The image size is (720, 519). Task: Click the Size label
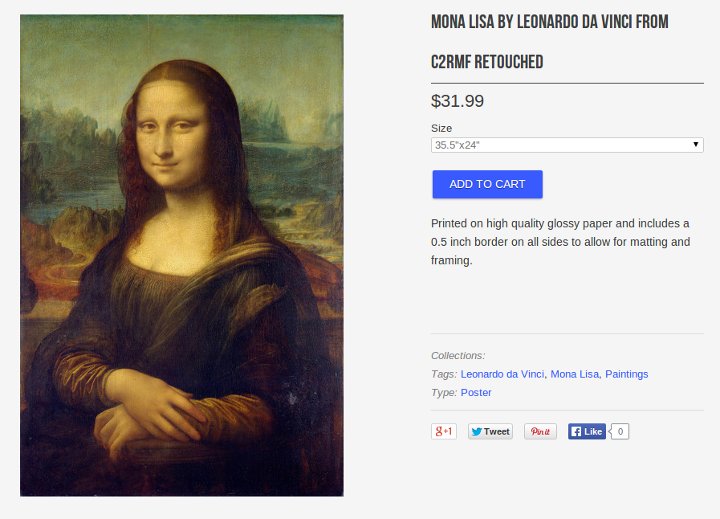coord(441,128)
